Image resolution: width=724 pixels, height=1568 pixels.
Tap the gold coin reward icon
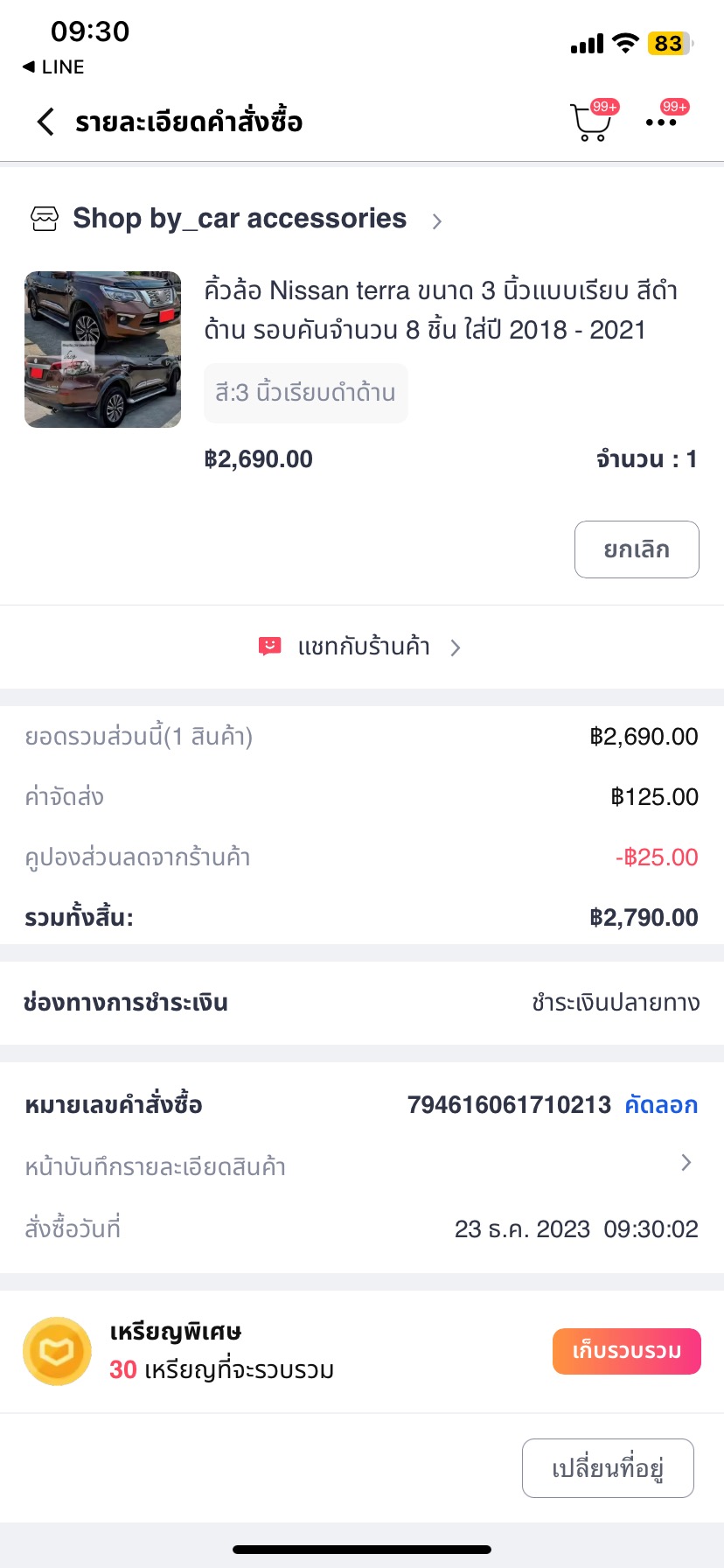click(57, 1351)
